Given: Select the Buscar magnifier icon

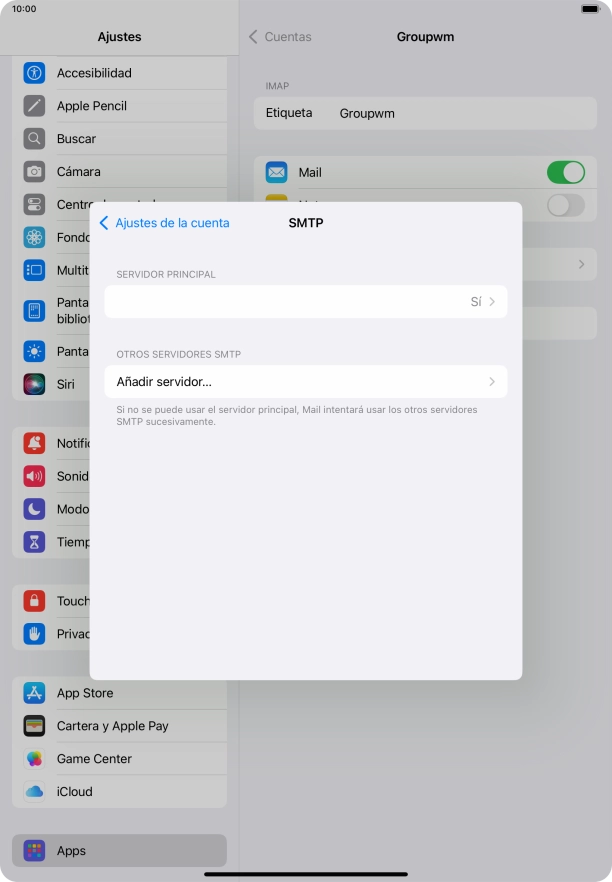Looking at the screenshot, I should point(35,139).
